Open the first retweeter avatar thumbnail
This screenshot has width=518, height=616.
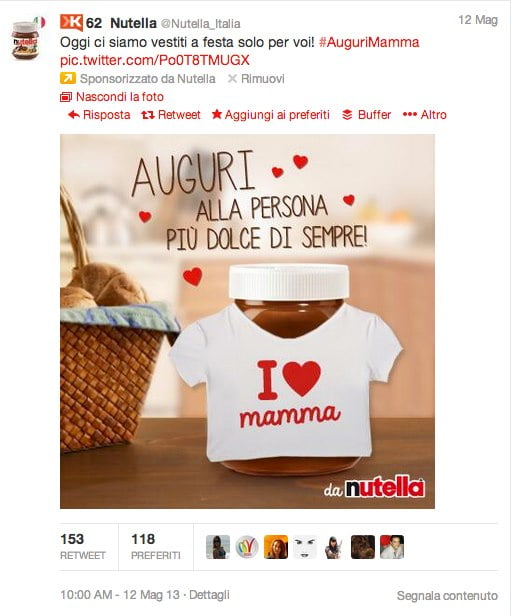pyautogui.click(x=218, y=547)
